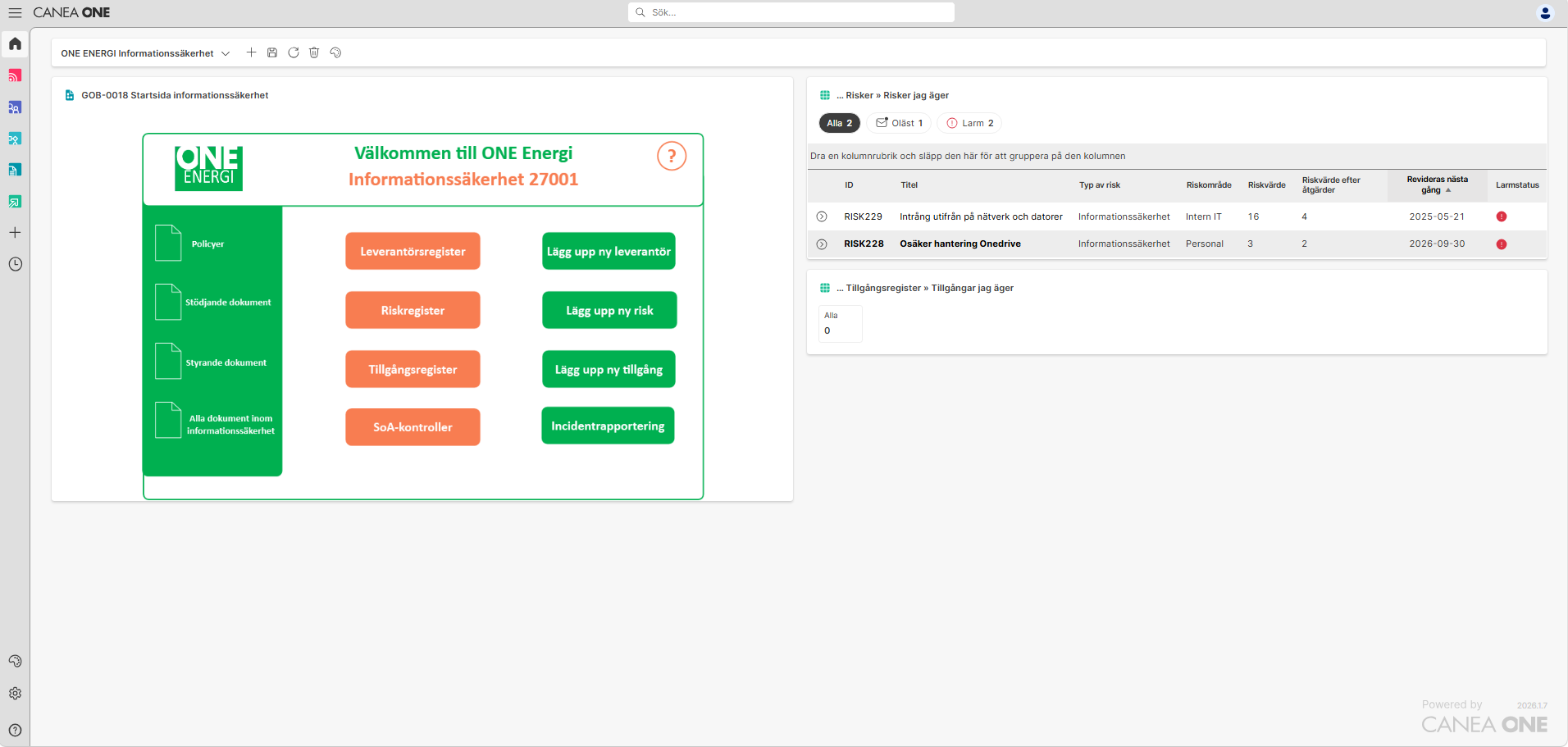Open the user profile avatar
This screenshot has height=747, width=1568.
coord(1545,12)
